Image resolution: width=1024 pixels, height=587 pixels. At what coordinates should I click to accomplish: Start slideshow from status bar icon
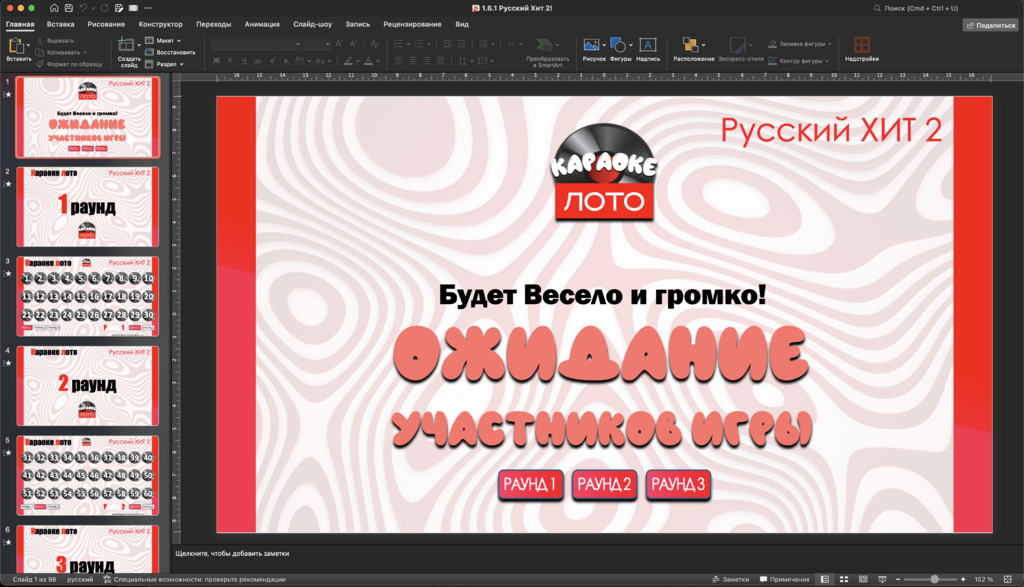[882, 579]
